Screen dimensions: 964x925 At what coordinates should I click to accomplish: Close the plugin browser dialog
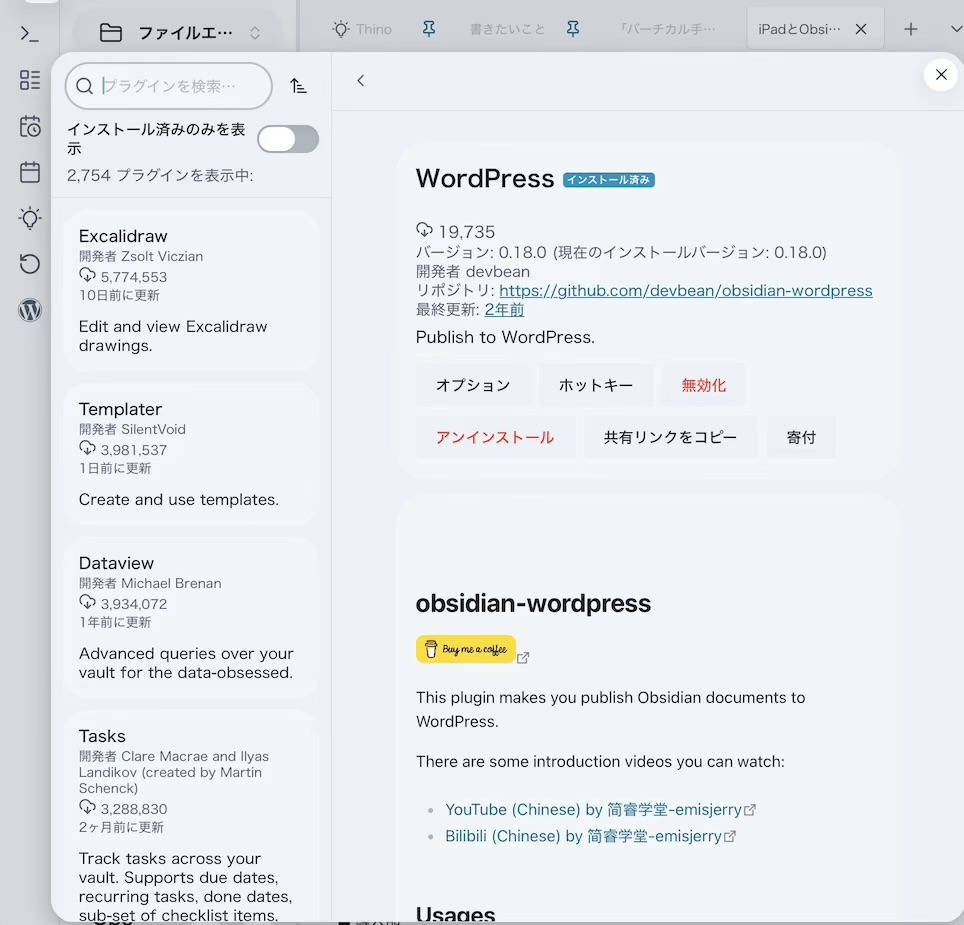point(941,74)
